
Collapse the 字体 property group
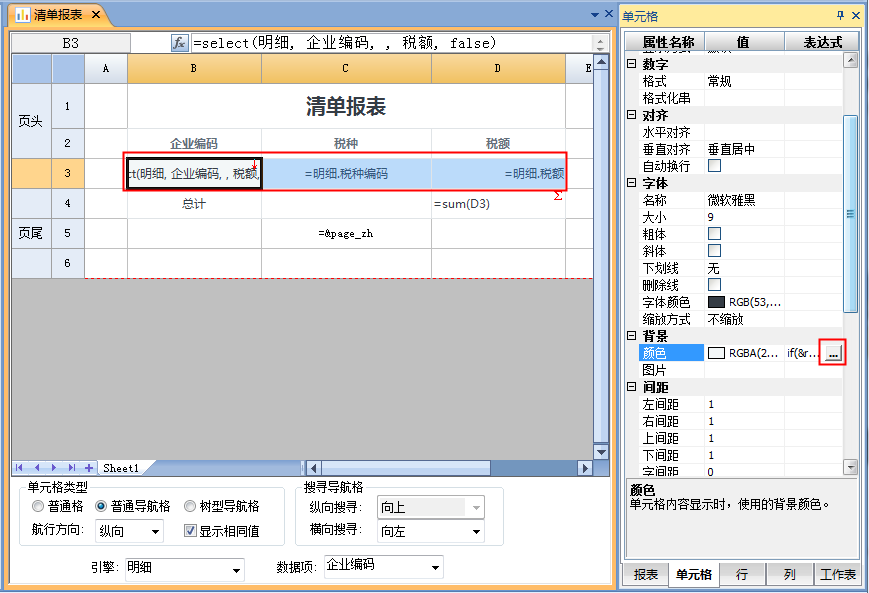pos(631,183)
